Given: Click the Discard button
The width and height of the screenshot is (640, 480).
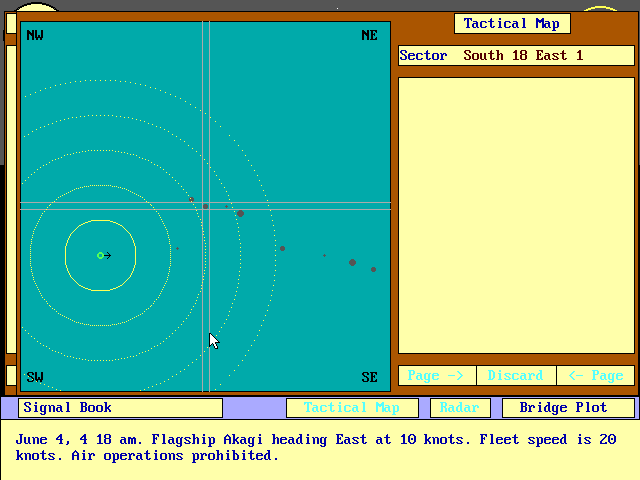Looking at the screenshot, I should pos(516,376).
